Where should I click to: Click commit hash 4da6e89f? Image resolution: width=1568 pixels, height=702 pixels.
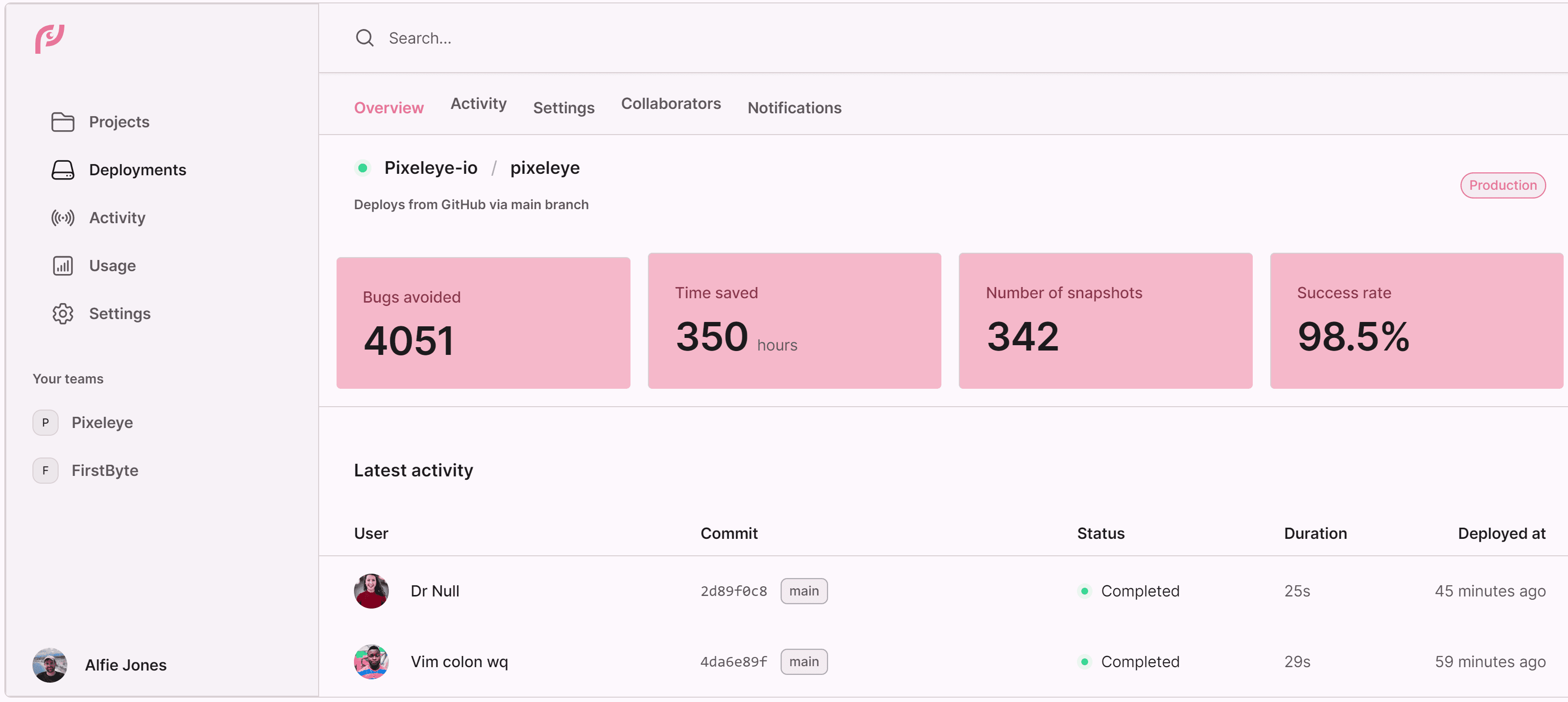click(733, 662)
